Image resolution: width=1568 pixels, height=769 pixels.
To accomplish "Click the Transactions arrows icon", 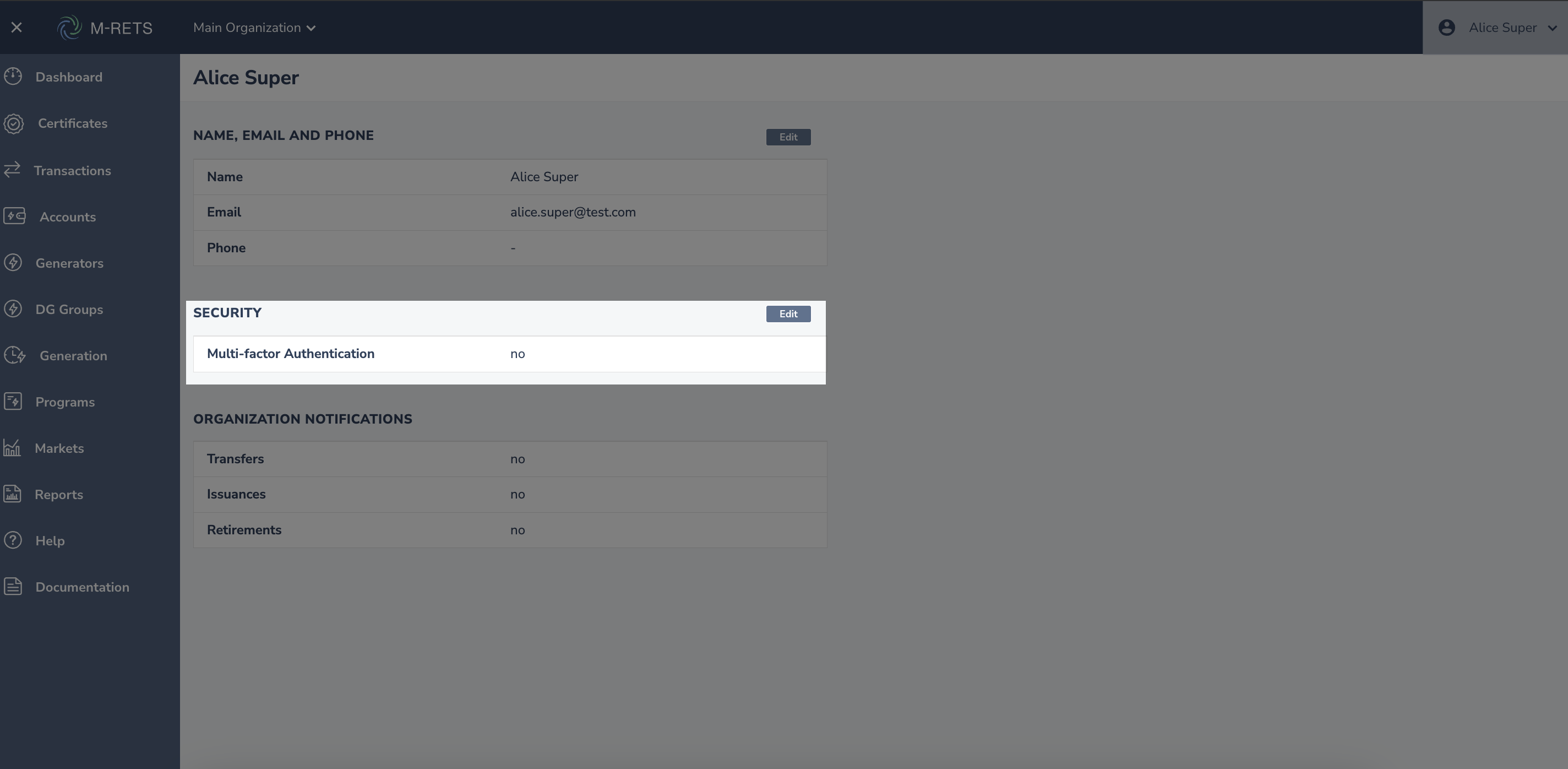I will (12, 170).
